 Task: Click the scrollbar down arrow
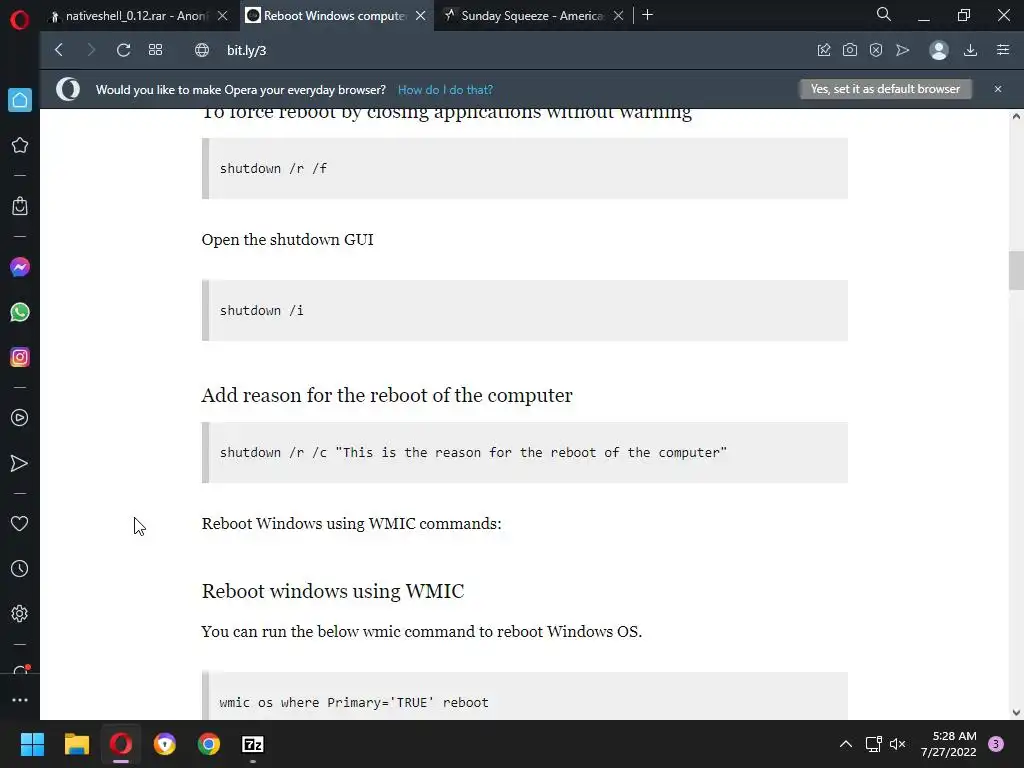tap(1016, 713)
